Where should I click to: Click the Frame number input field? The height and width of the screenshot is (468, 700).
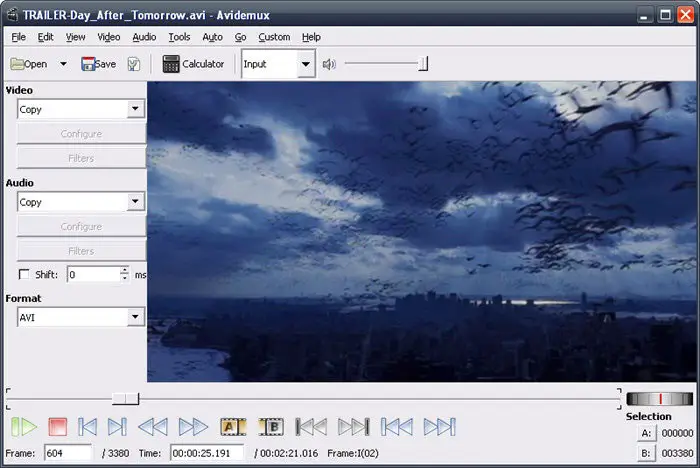click(68, 453)
